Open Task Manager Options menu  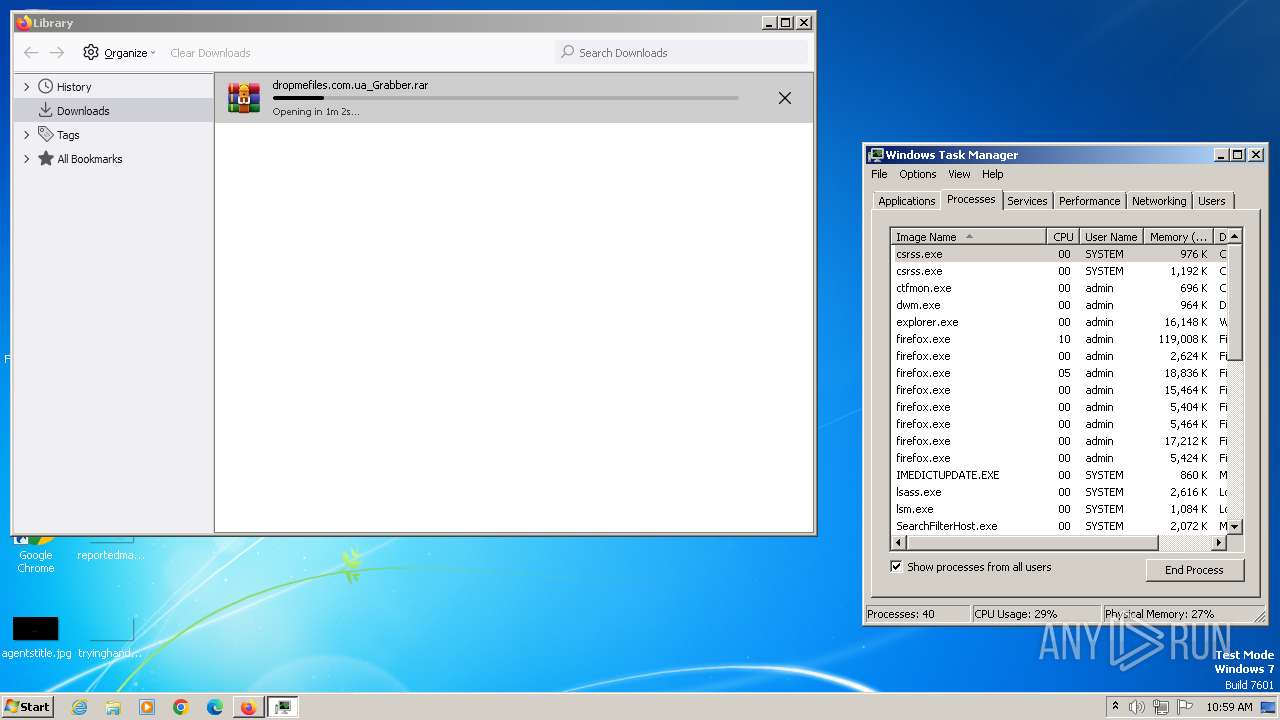click(917, 174)
